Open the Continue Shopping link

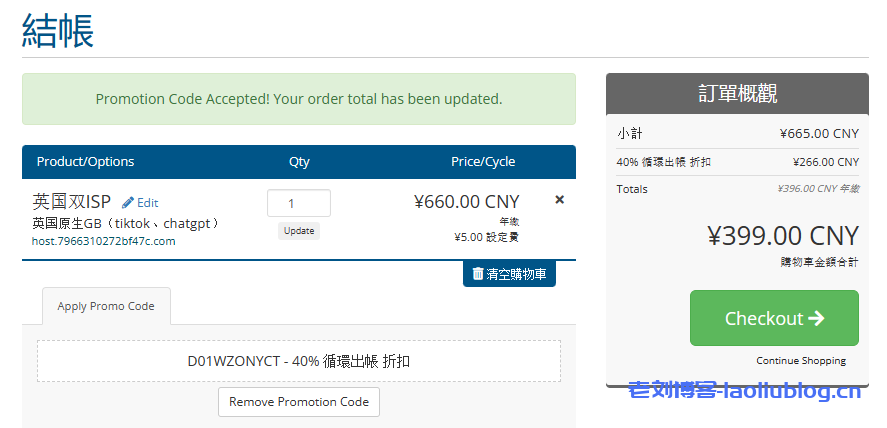(800, 360)
